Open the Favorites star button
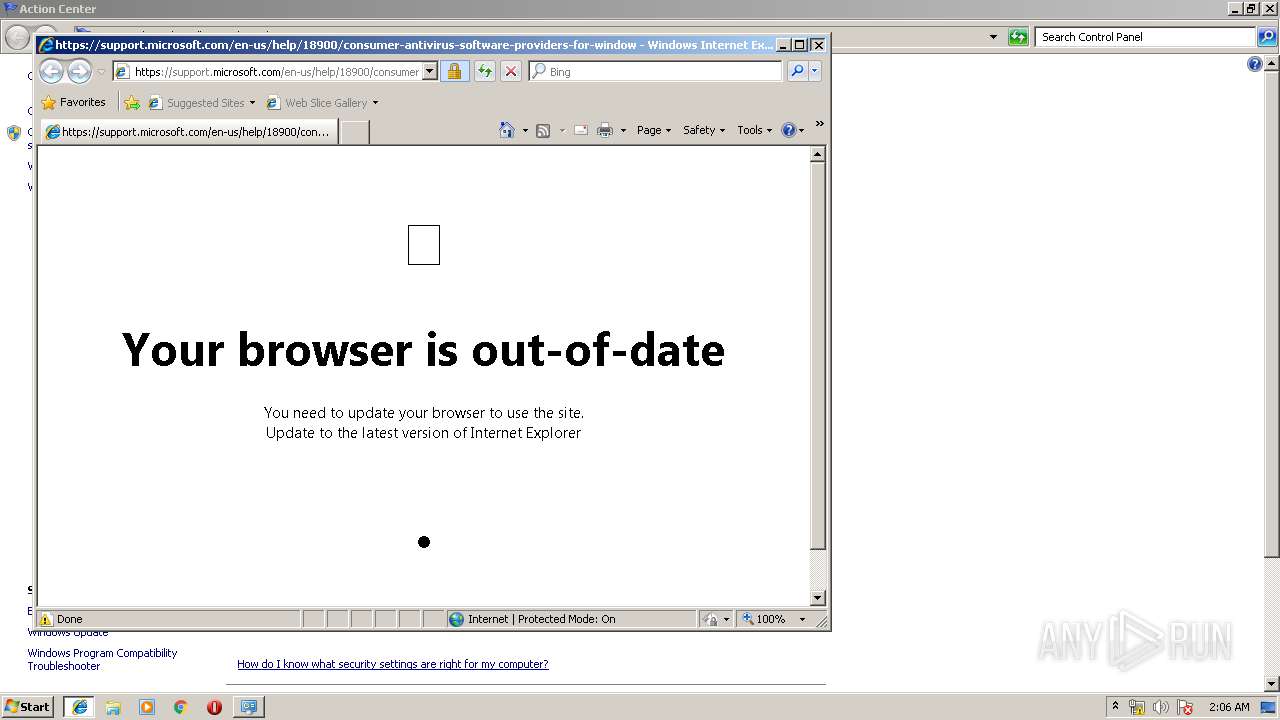This screenshot has height=720, width=1280. pos(73,102)
